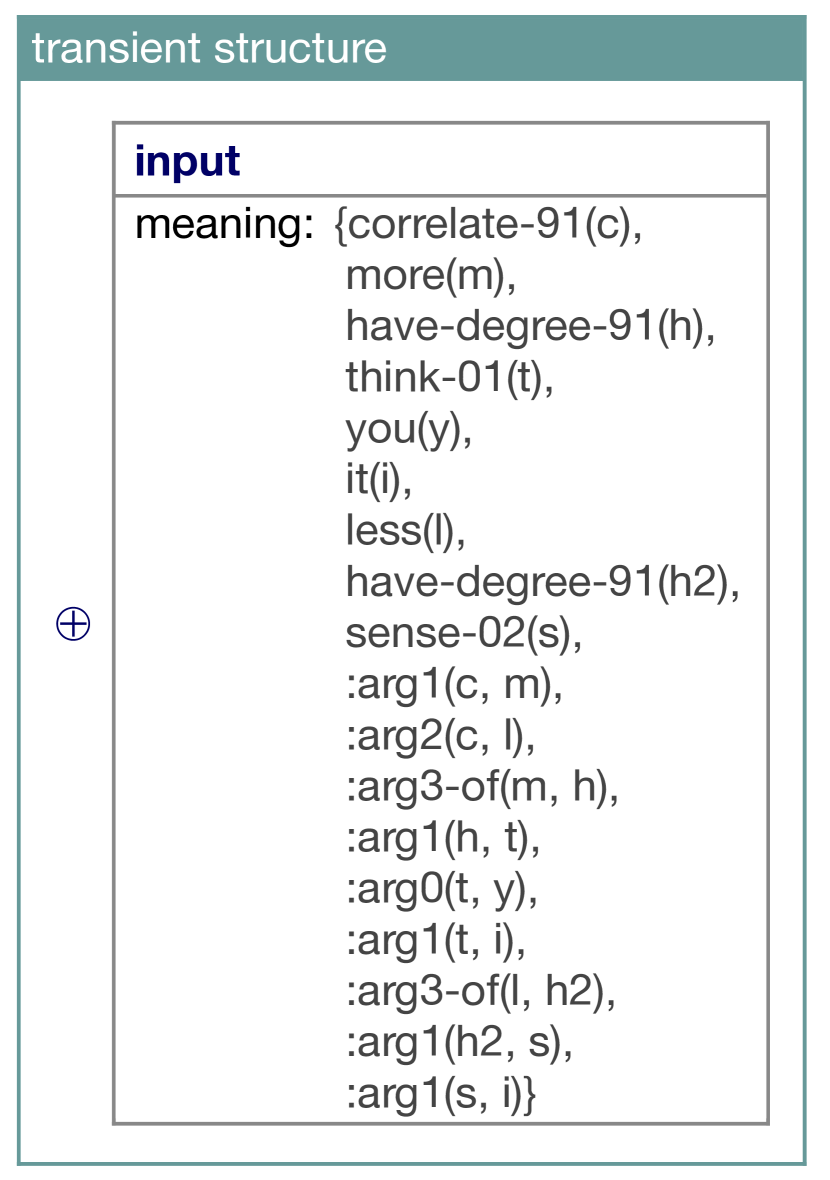Click the 'input' unit title

pyautogui.click(x=187, y=161)
